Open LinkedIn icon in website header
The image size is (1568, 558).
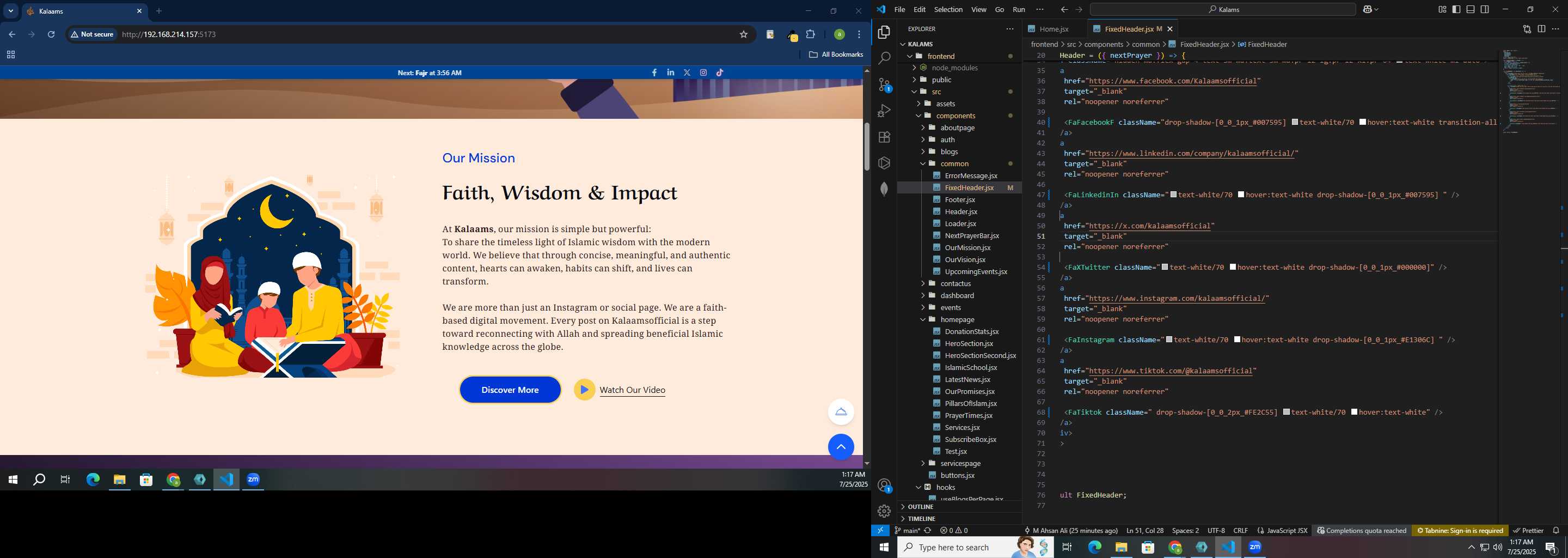(671, 72)
